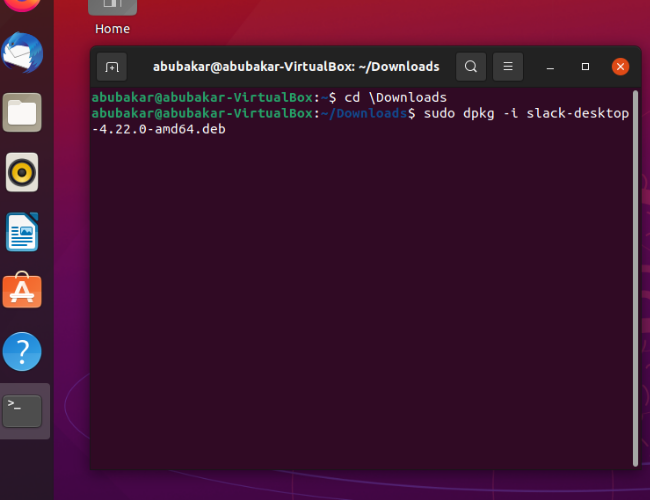Click the Terminal icon in dock
The height and width of the screenshot is (500, 650).
click(23, 410)
